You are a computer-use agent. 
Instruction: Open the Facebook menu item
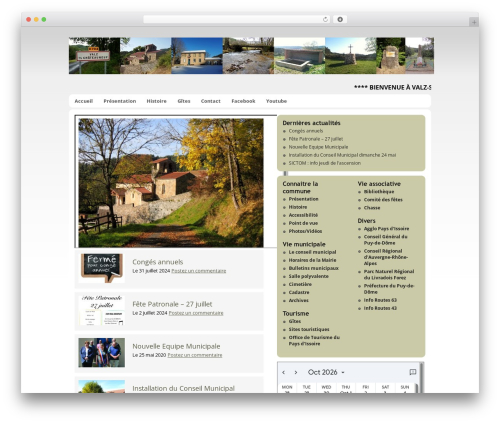(243, 101)
